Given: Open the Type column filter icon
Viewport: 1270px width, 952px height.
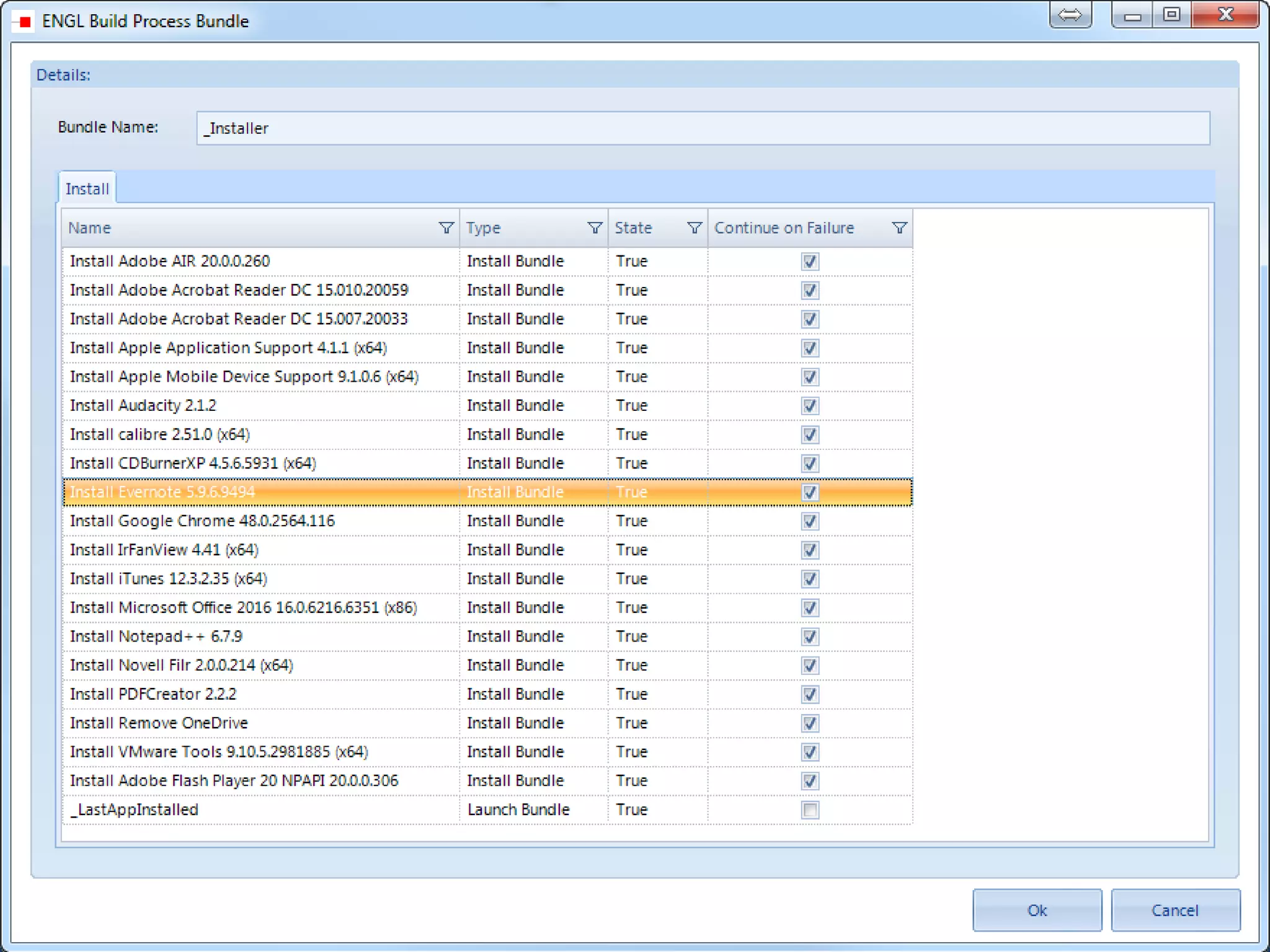Looking at the screenshot, I should pyautogui.click(x=595, y=227).
